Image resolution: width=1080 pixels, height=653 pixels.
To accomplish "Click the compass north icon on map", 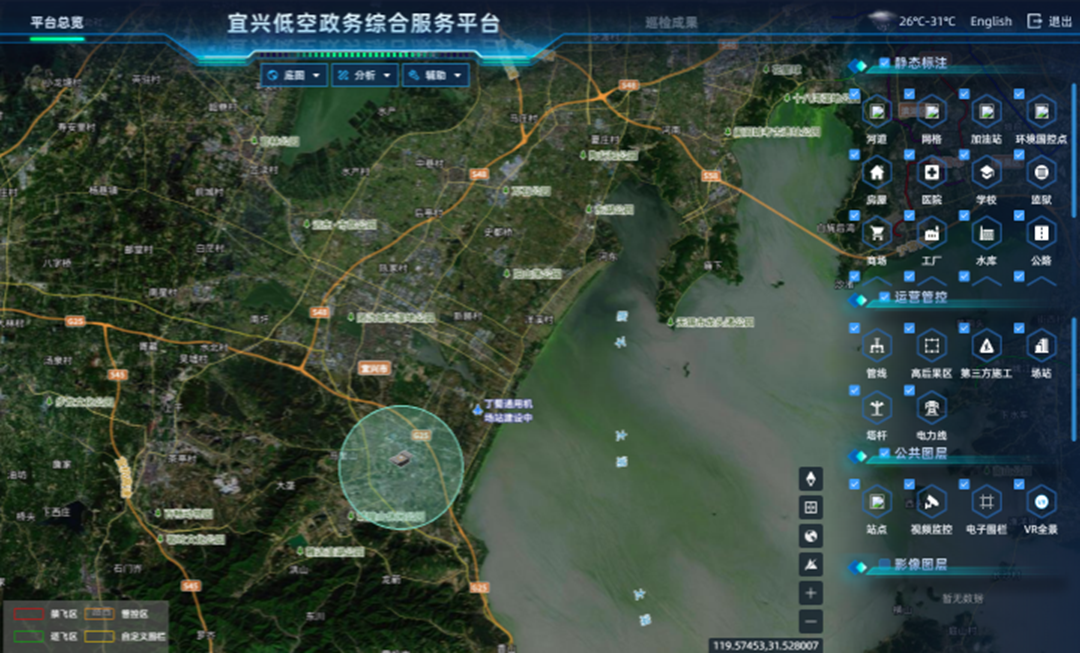I will [811, 479].
